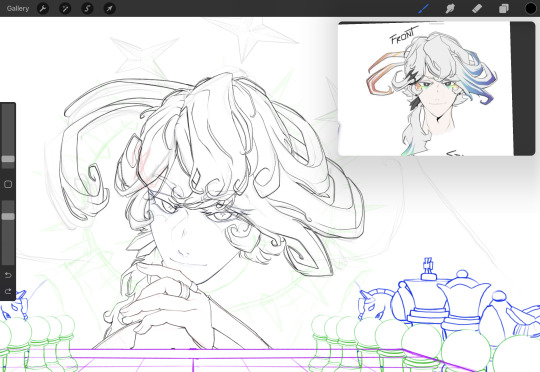Click the ring on the character's finger
This screenshot has height=372, width=540.
[x=185, y=290]
